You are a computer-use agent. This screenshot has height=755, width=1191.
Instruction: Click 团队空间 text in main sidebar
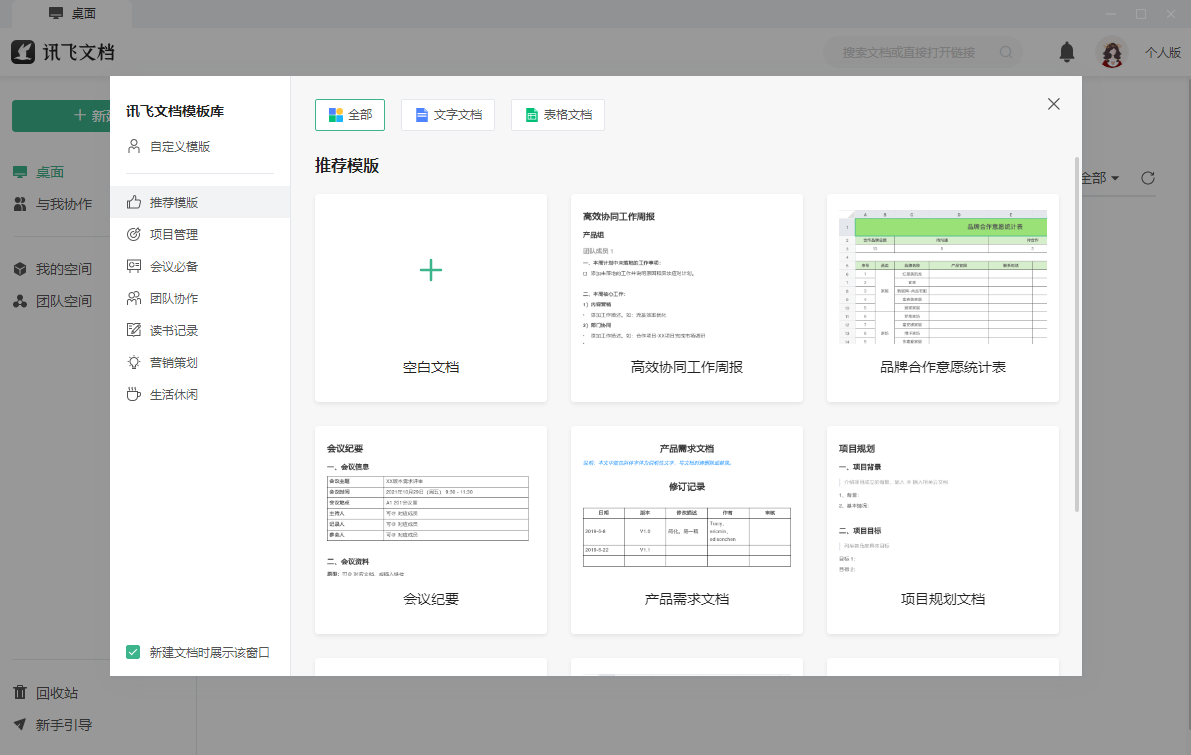tap(64, 302)
